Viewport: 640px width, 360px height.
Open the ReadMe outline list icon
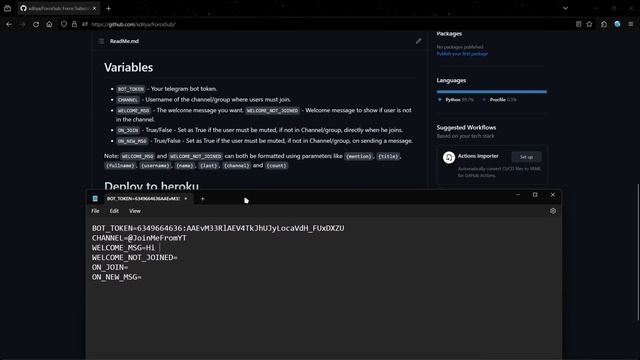click(x=101, y=41)
